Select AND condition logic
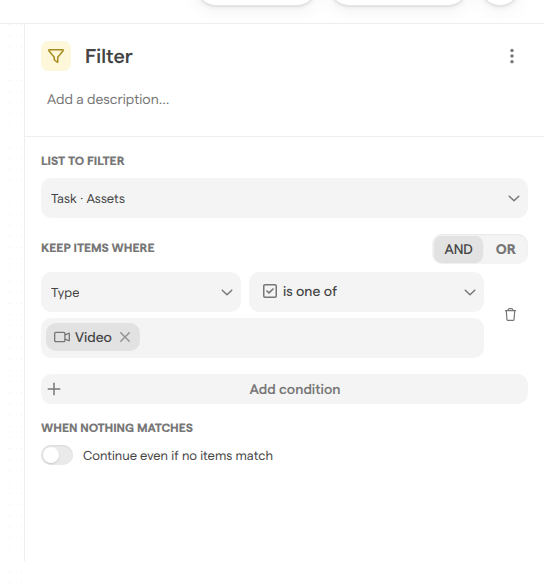 pyautogui.click(x=458, y=249)
